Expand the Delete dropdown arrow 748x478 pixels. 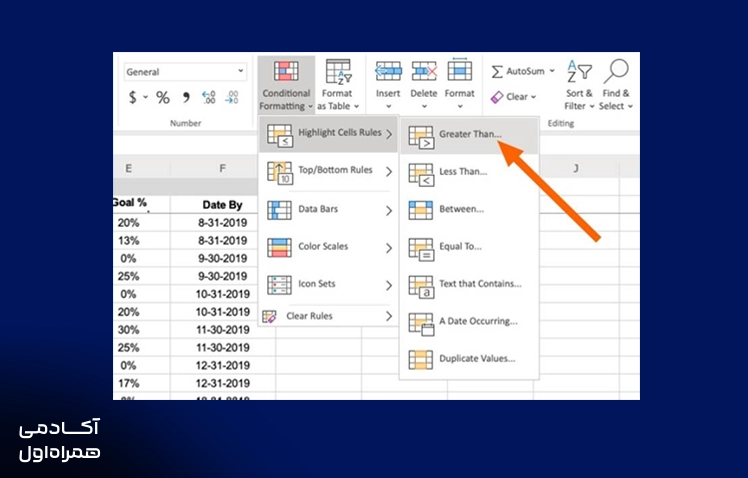[x=424, y=106]
